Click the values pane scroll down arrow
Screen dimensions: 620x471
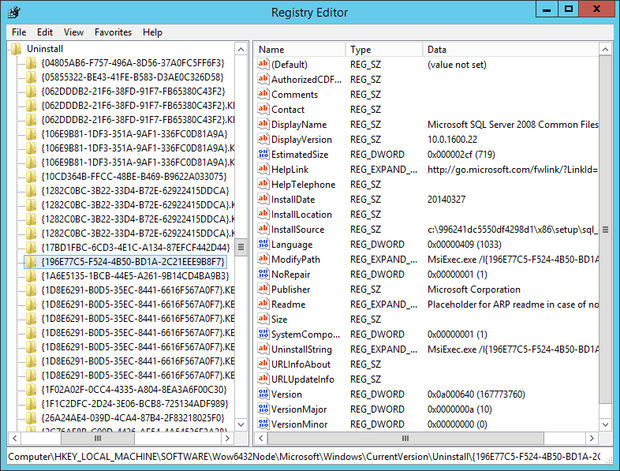(x=605, y=424)
